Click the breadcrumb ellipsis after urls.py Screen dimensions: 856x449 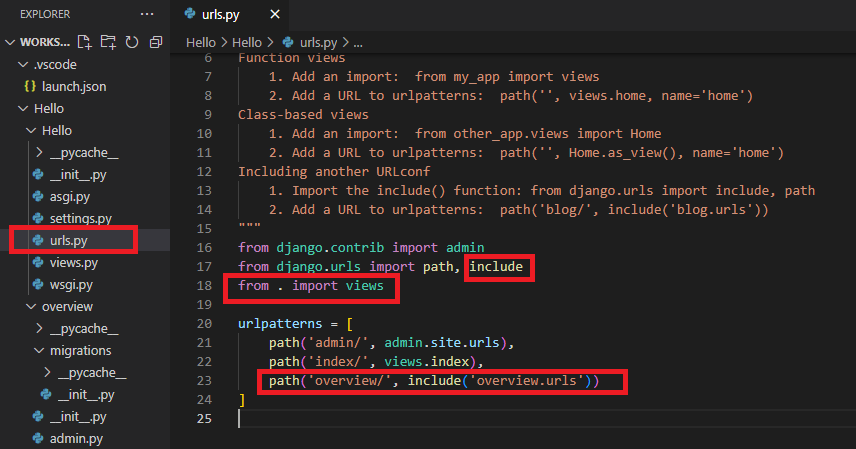pos(358,43)
